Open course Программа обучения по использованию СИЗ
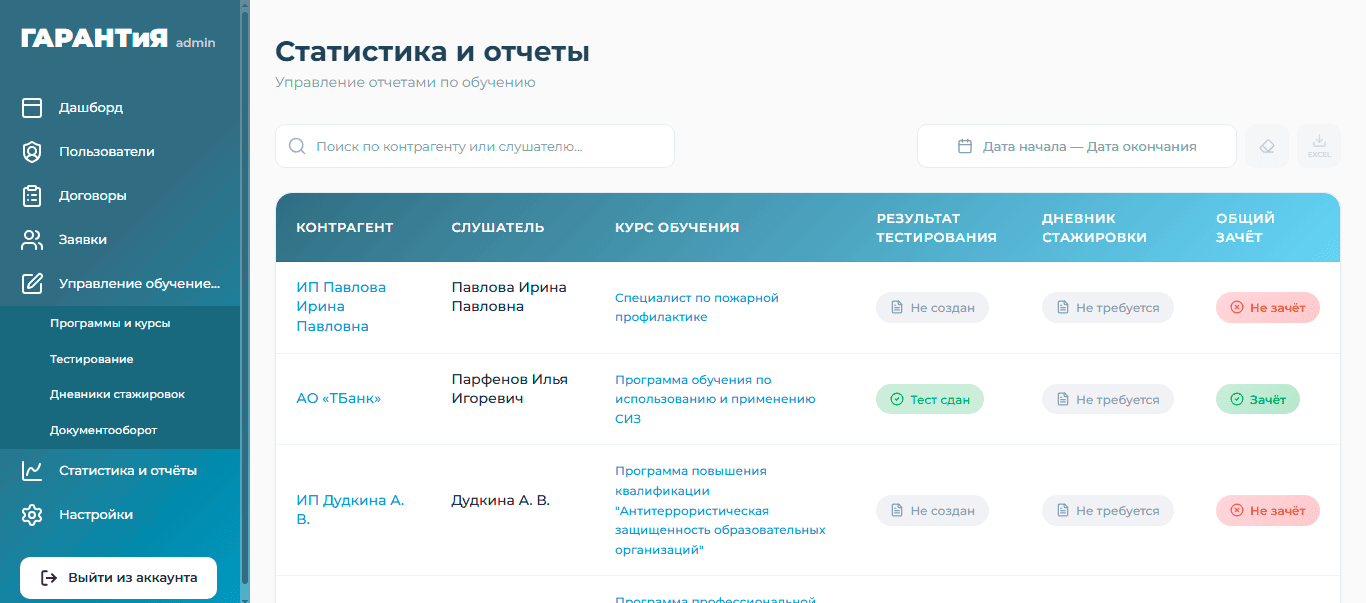1366x603 pixels. pyautogui.click(x=715, y=399)
